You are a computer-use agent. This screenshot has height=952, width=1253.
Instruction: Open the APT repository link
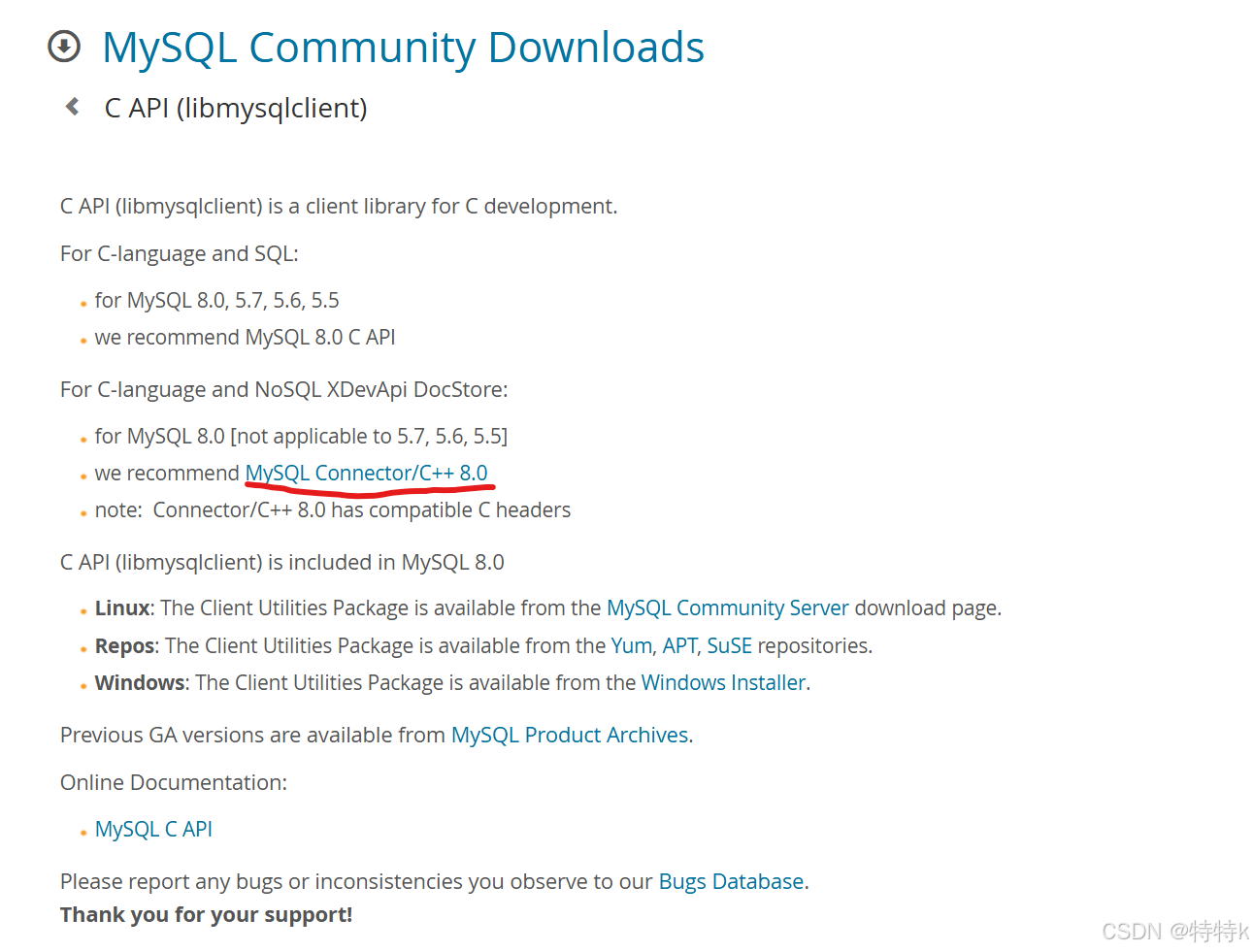coord(679,645)
